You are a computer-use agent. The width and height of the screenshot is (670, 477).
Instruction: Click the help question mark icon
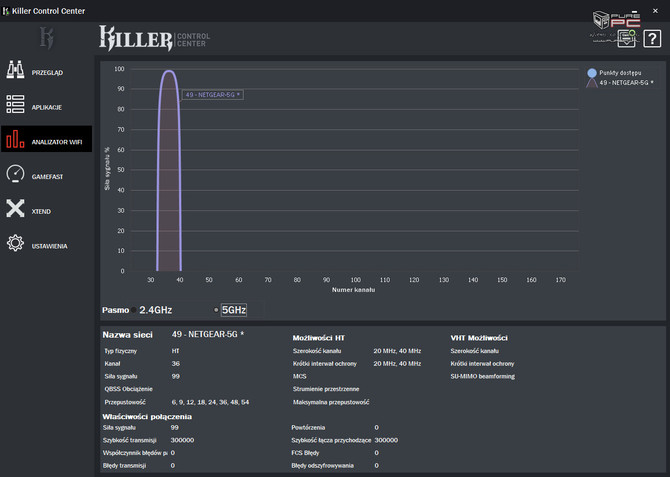[652, 39]
